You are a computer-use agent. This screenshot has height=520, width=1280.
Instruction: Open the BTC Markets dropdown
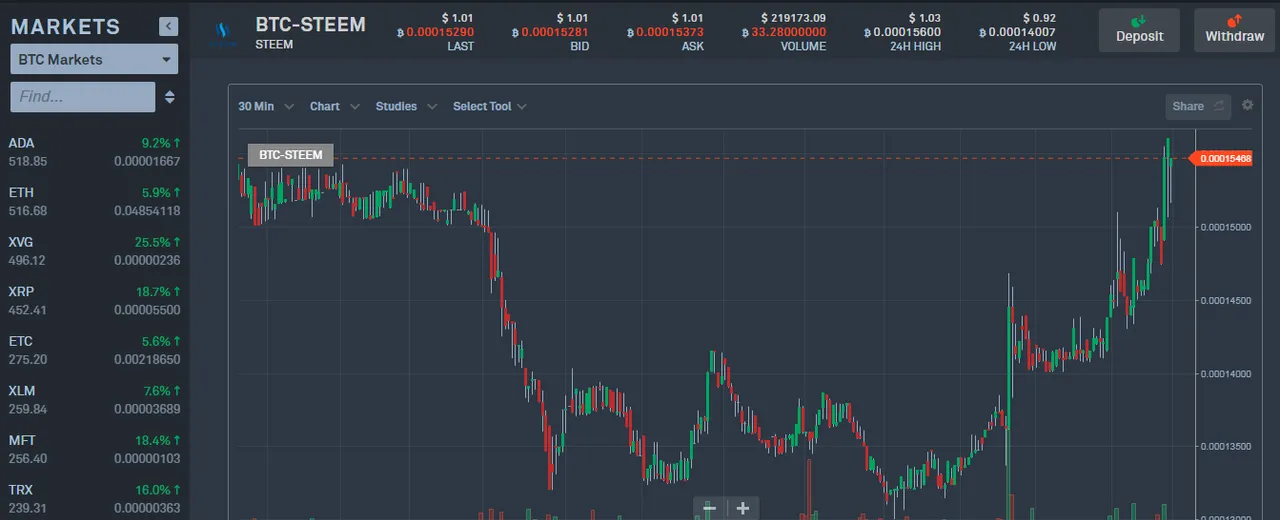coord(94,59)
